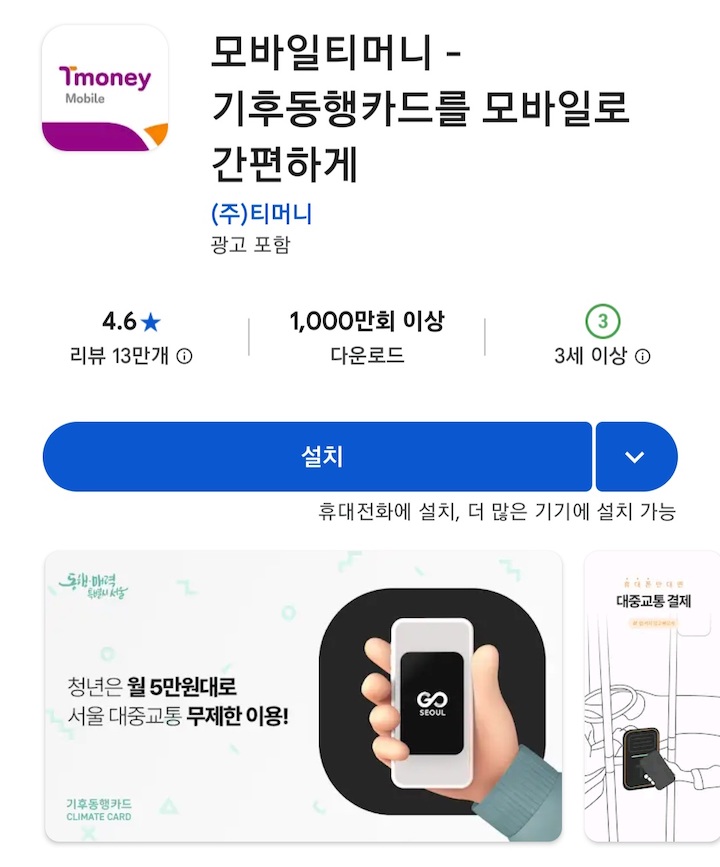Image resolution: width=720 pixels, height=867 pixels.
Task: Click the info icon beside 3세 이상
Action: [642, 356]
